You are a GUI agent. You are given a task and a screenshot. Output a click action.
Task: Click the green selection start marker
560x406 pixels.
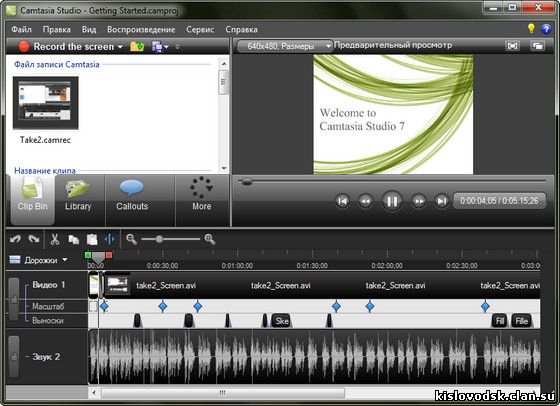[x=88, y=255]
